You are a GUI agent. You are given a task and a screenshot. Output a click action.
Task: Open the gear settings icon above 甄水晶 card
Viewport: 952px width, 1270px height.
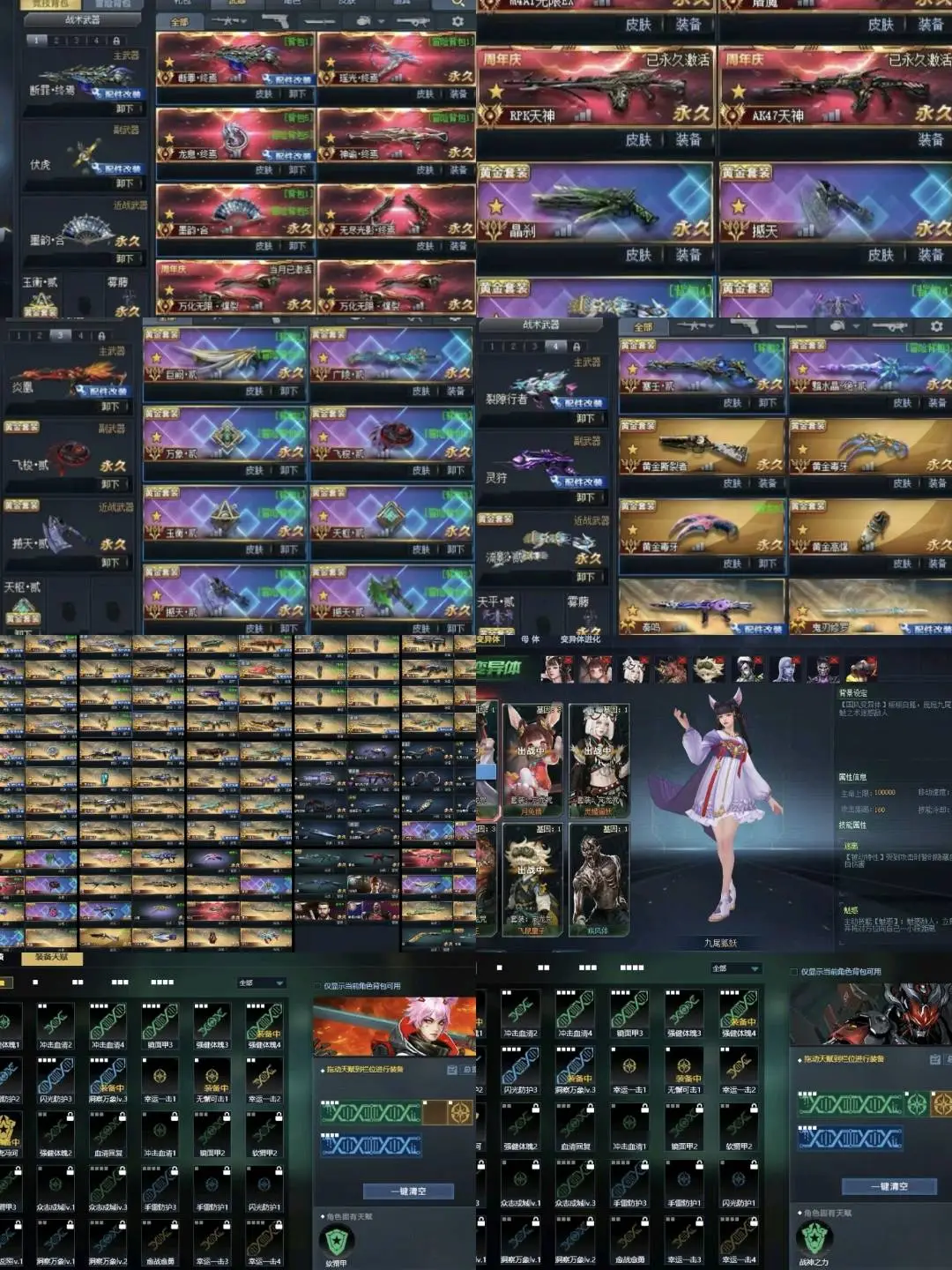[936, 326]
